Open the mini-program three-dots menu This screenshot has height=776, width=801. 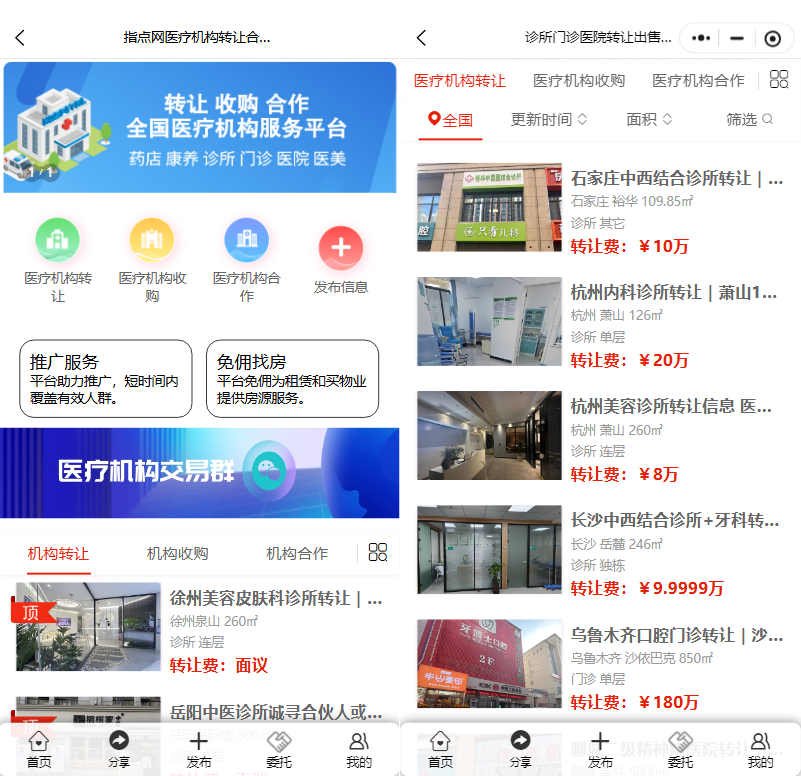click(x=701, y=38)
